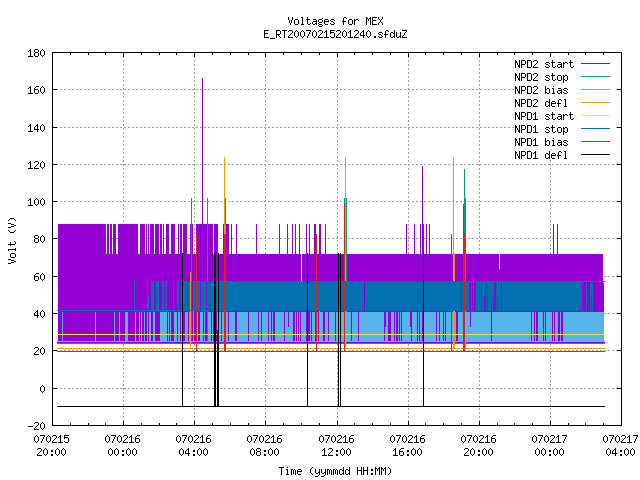Click the 180 tick label on y-axis
The height and width of the screenshot is (480, 640).
(x=36, y=53)
